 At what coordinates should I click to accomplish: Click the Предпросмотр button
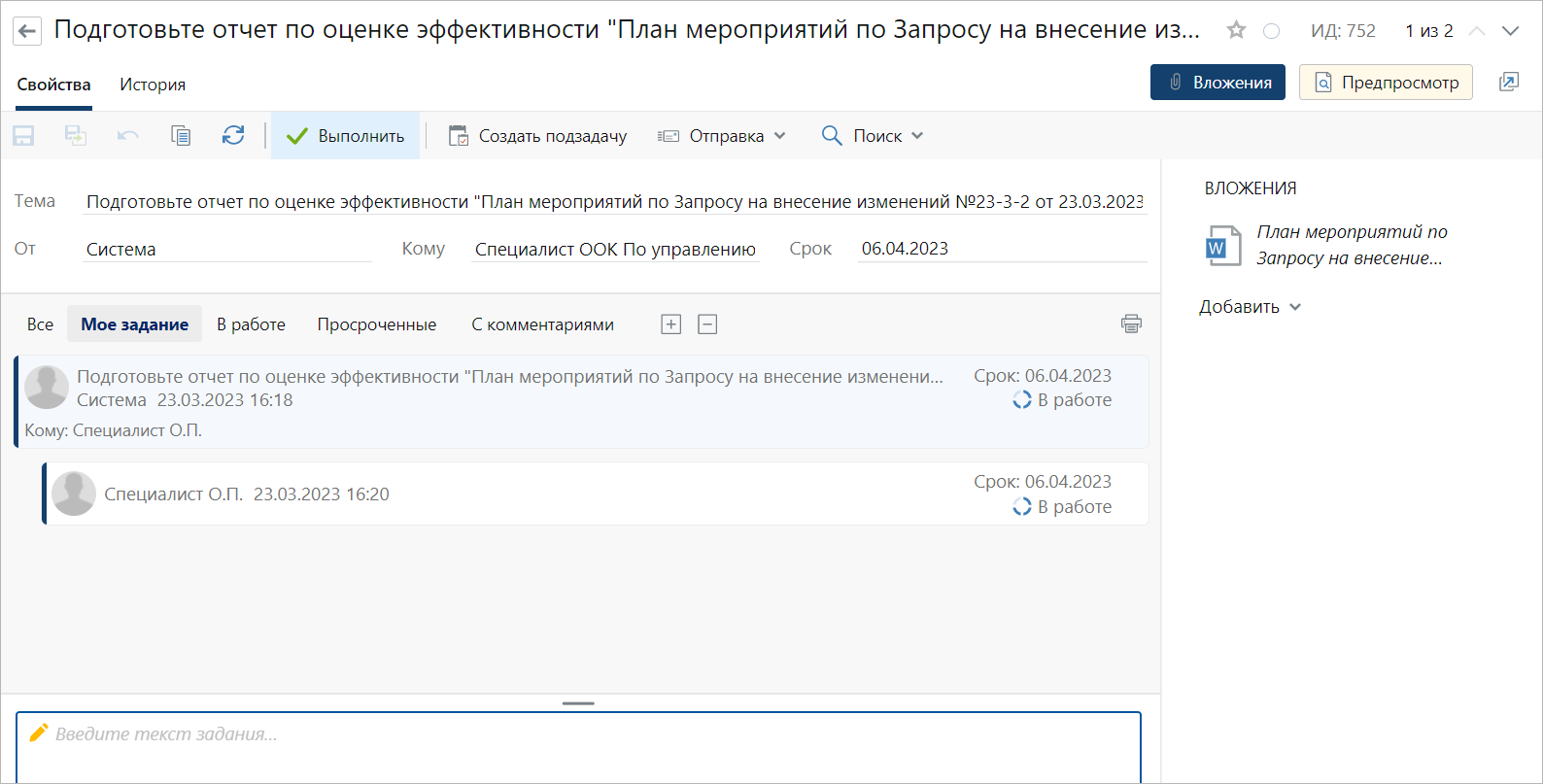tap(1386, 83)
